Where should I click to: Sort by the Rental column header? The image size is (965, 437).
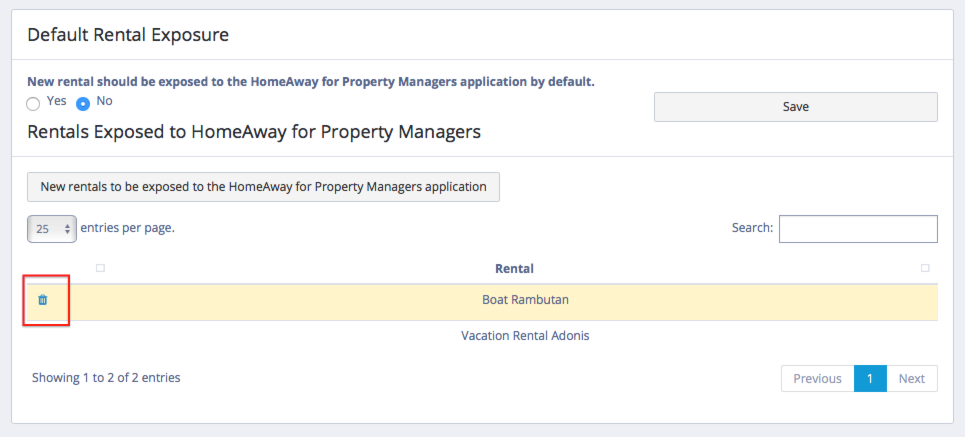[514, 268]
